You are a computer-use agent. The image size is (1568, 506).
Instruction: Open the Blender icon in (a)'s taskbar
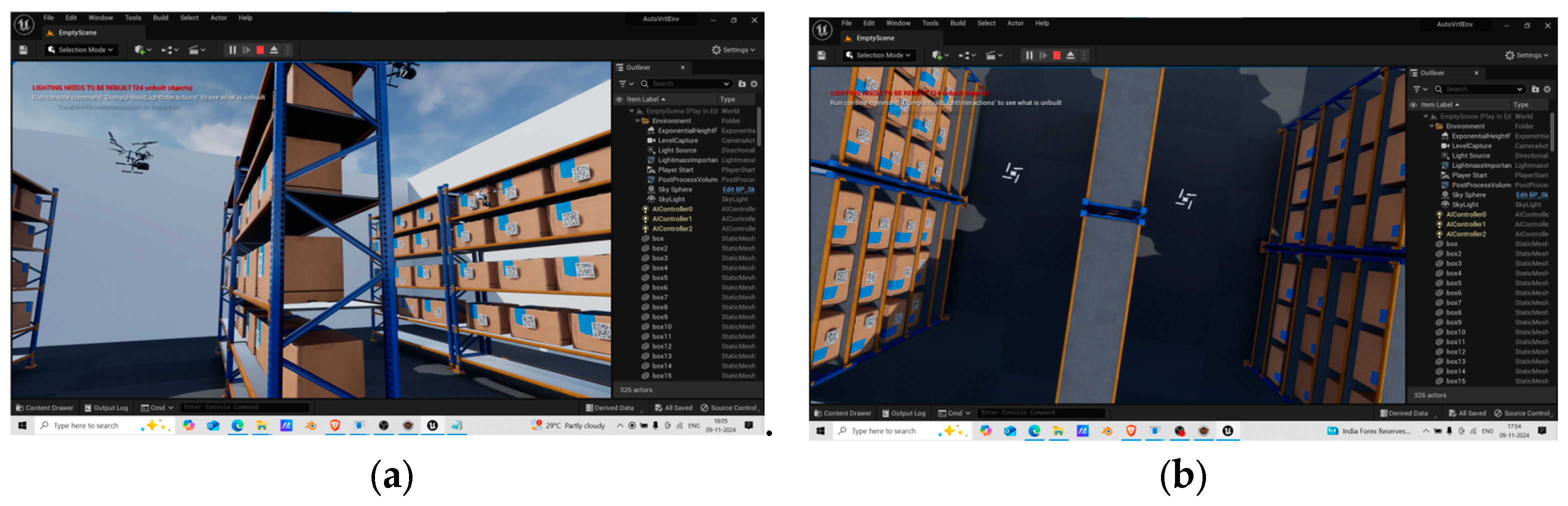pos(310,425)
